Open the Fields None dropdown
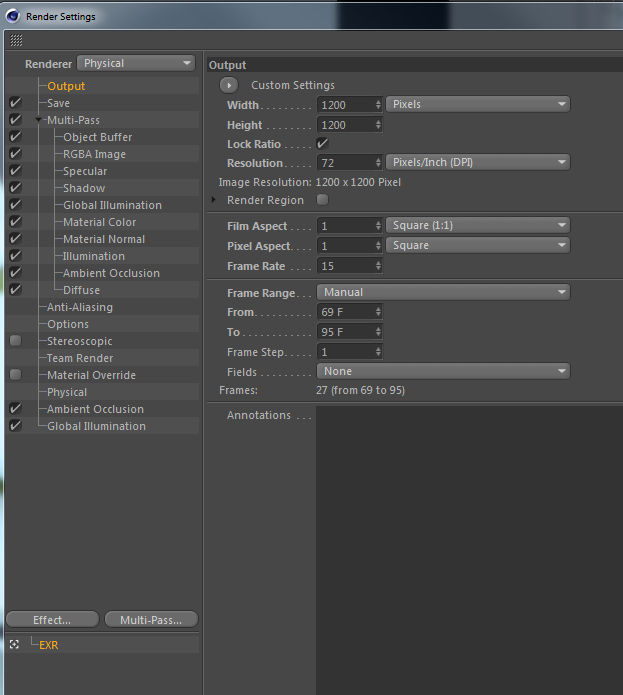This screenshot has height=695, width=623. point(444,371)
